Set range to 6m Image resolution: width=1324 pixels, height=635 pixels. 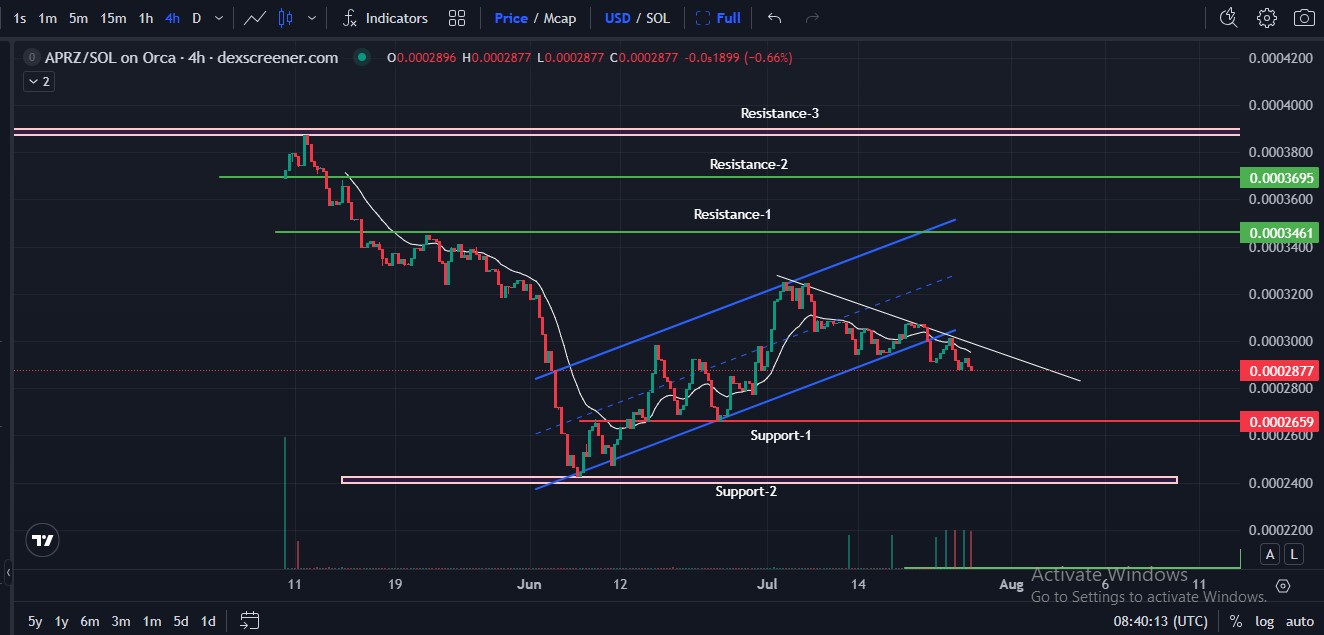click(90, 621)
